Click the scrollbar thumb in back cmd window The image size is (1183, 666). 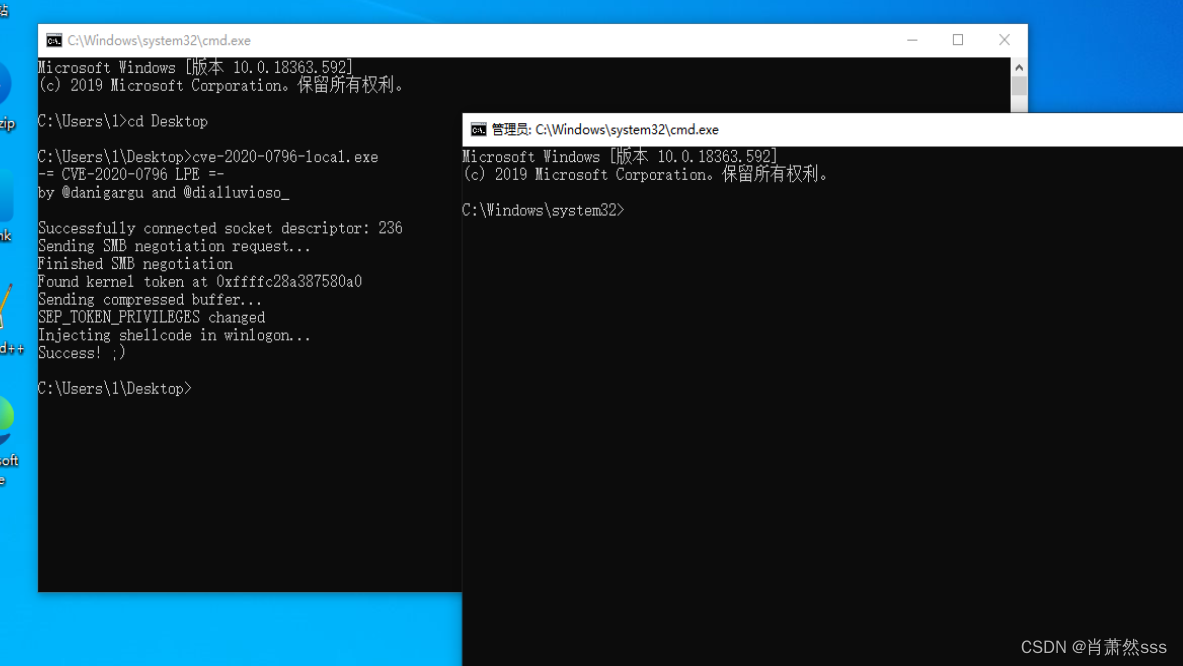pos(1019,85)
